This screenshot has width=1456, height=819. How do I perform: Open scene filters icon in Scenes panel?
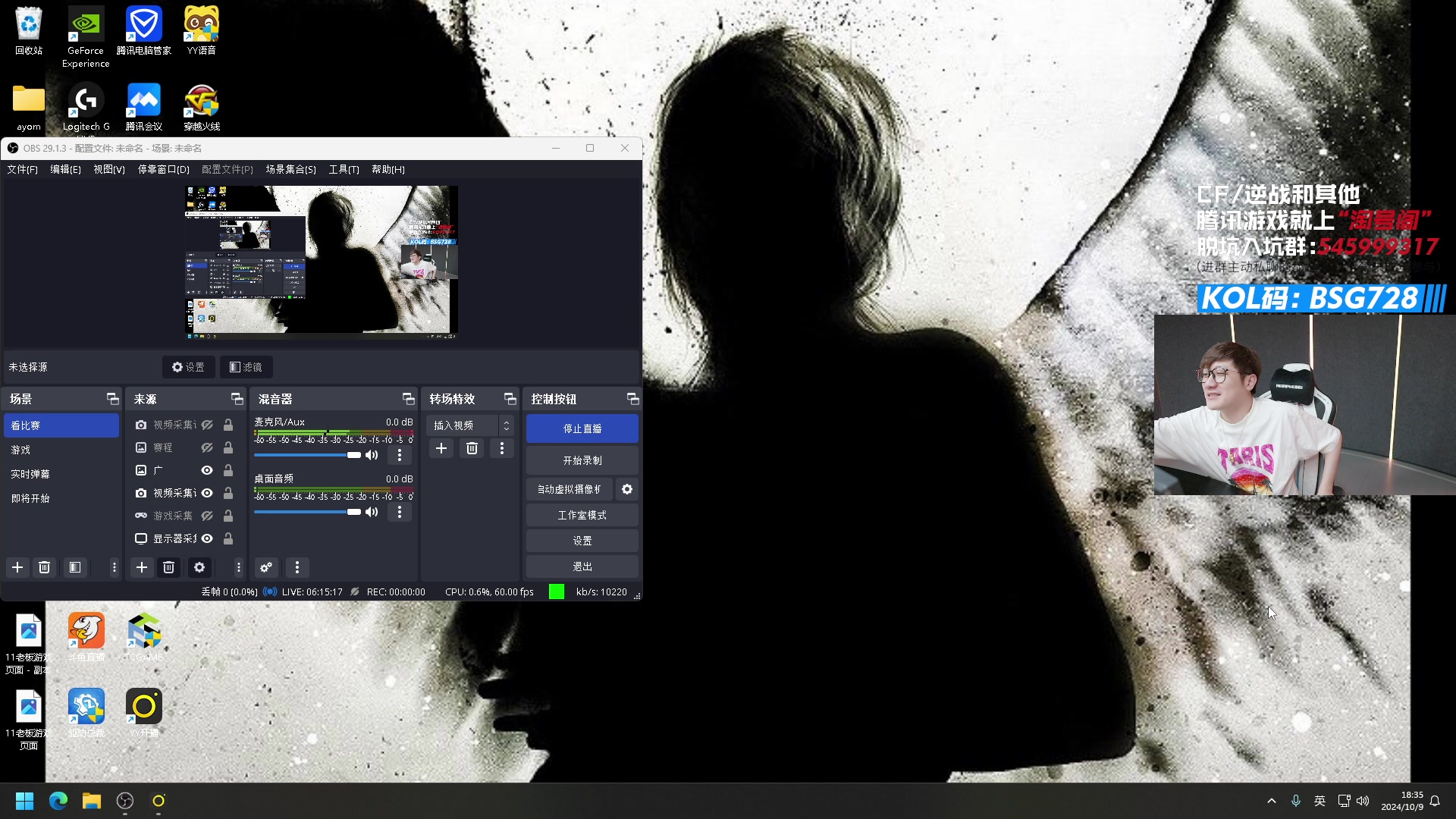coord(74,567)
